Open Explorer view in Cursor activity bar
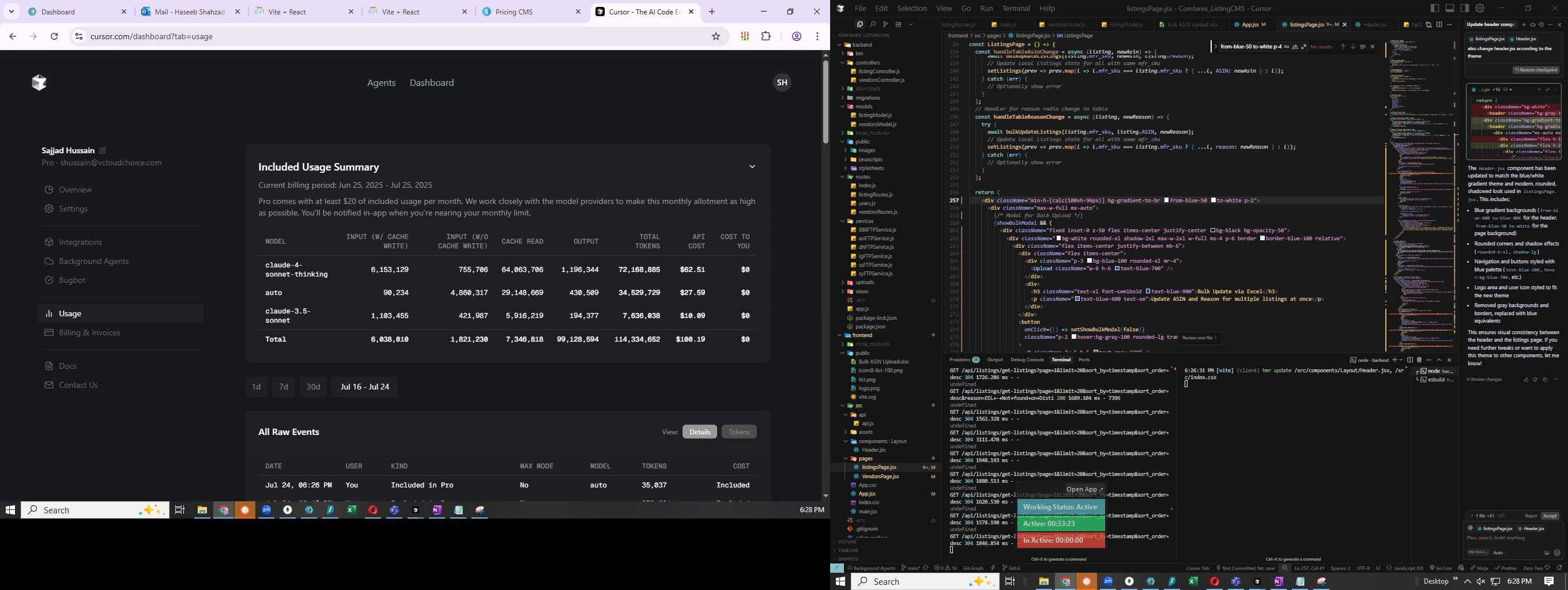Viewport: 1568px width, 590px height. point(860,24)
